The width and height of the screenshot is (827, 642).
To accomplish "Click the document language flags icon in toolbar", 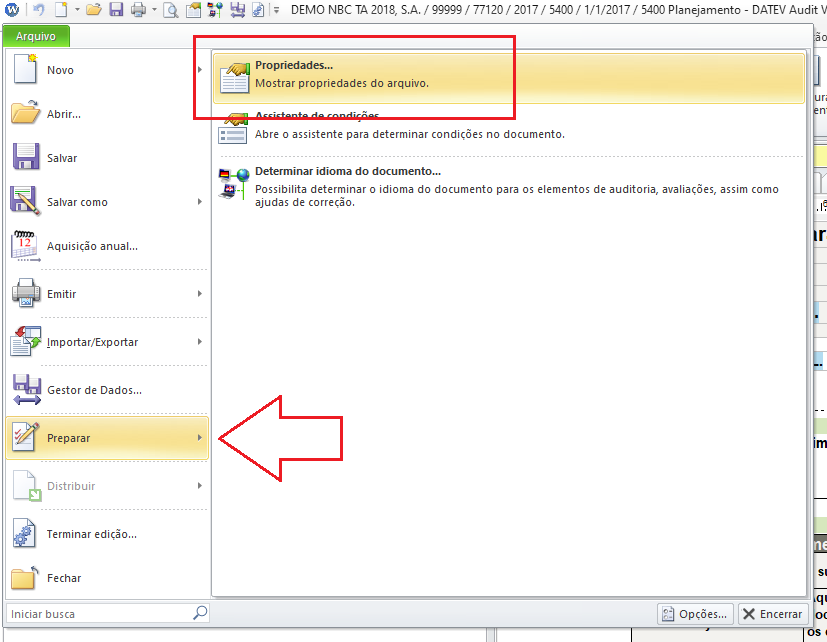I will point(215,9).
